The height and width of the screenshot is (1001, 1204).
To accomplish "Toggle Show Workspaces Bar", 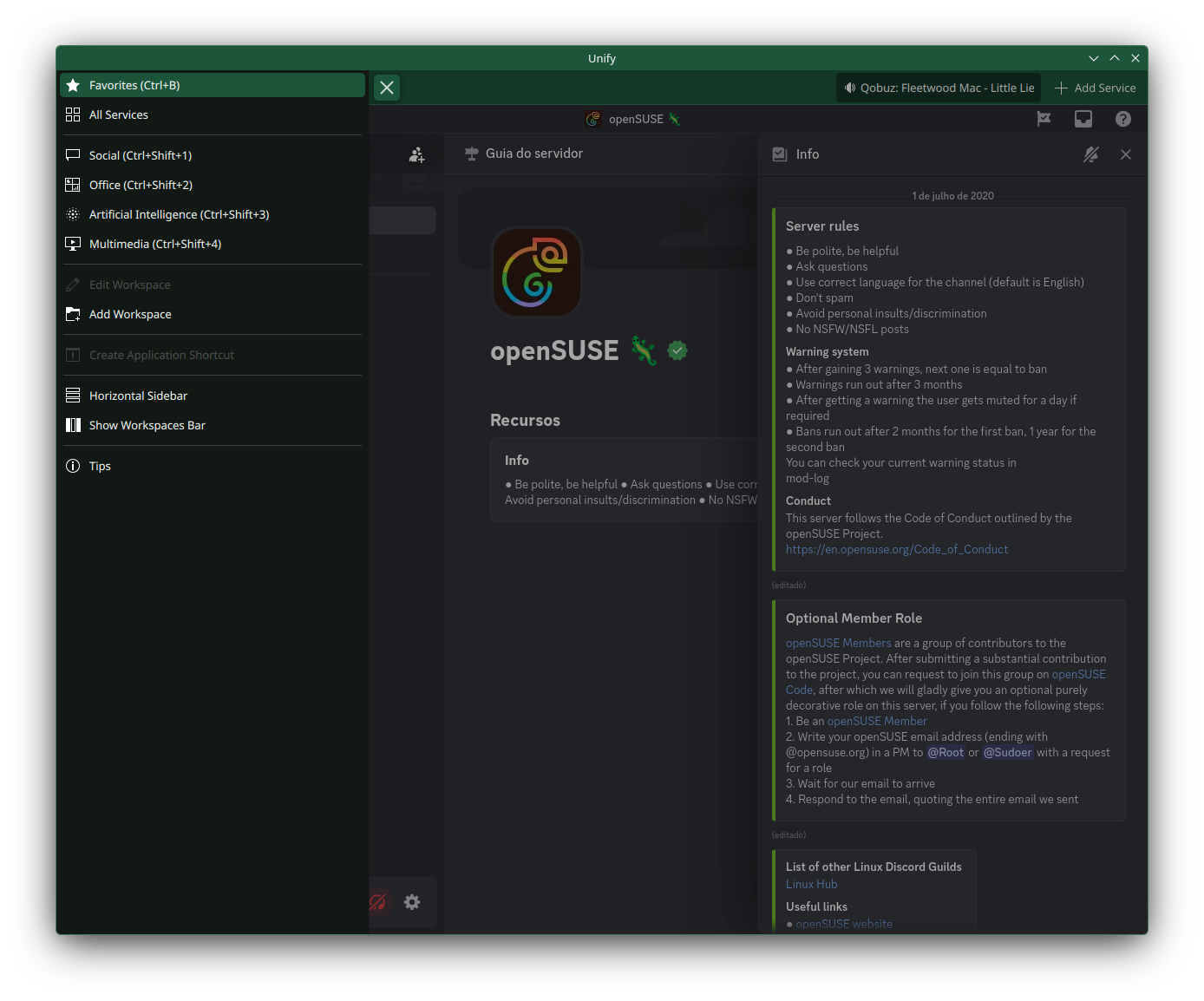I will tap(213, 425).
